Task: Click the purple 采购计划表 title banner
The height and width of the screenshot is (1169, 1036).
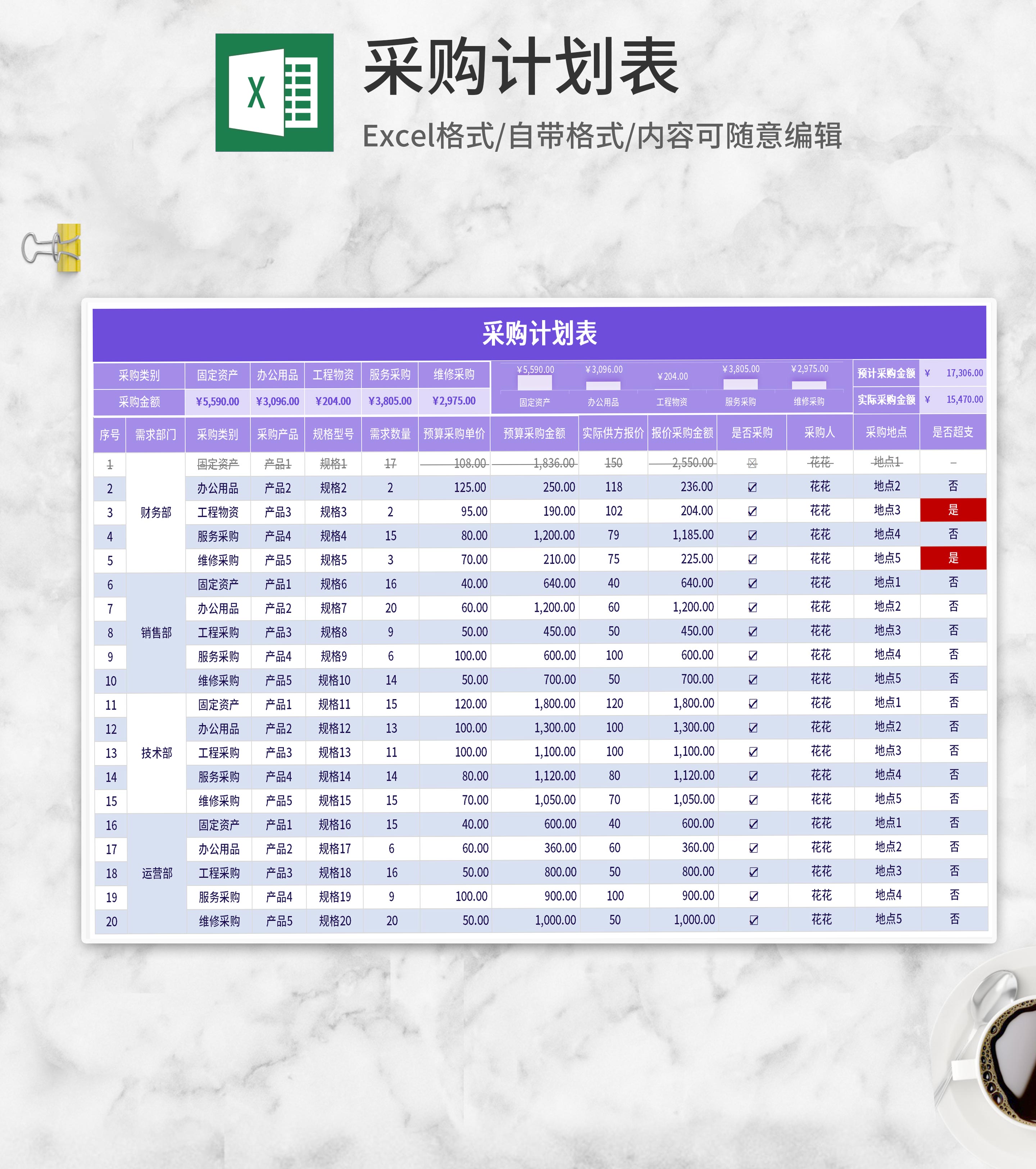Action: tap(539, 333)
